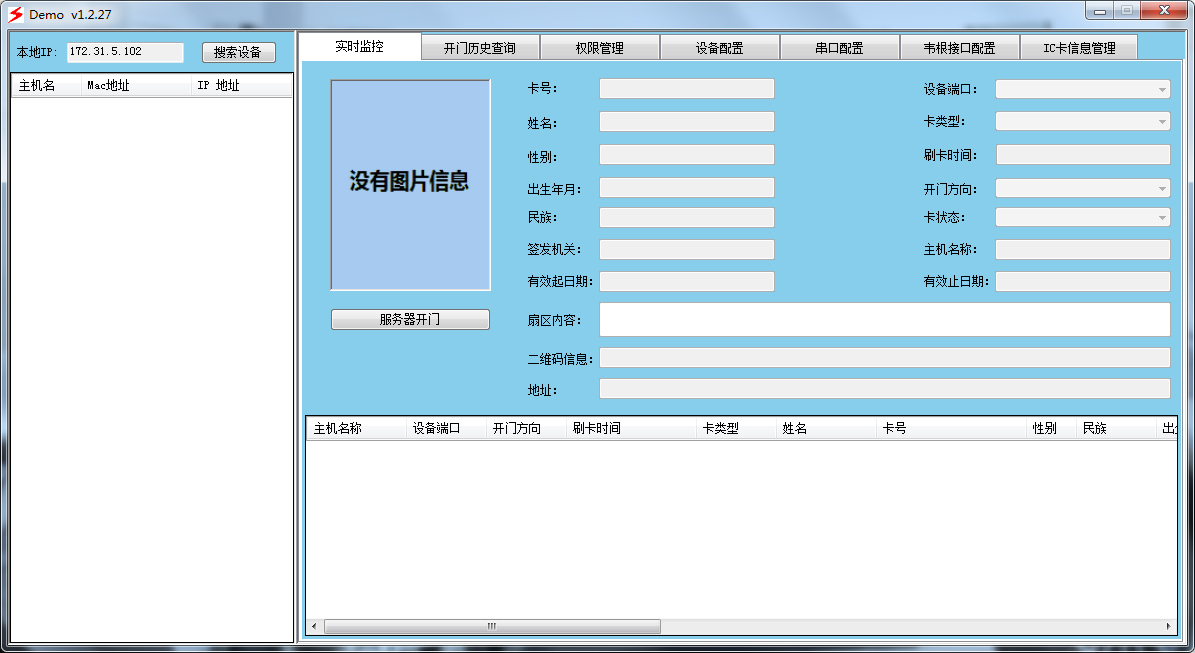Click the 搜索设备 button
The height and width of the screenshot is (653, 1195).
coord(238,53)
